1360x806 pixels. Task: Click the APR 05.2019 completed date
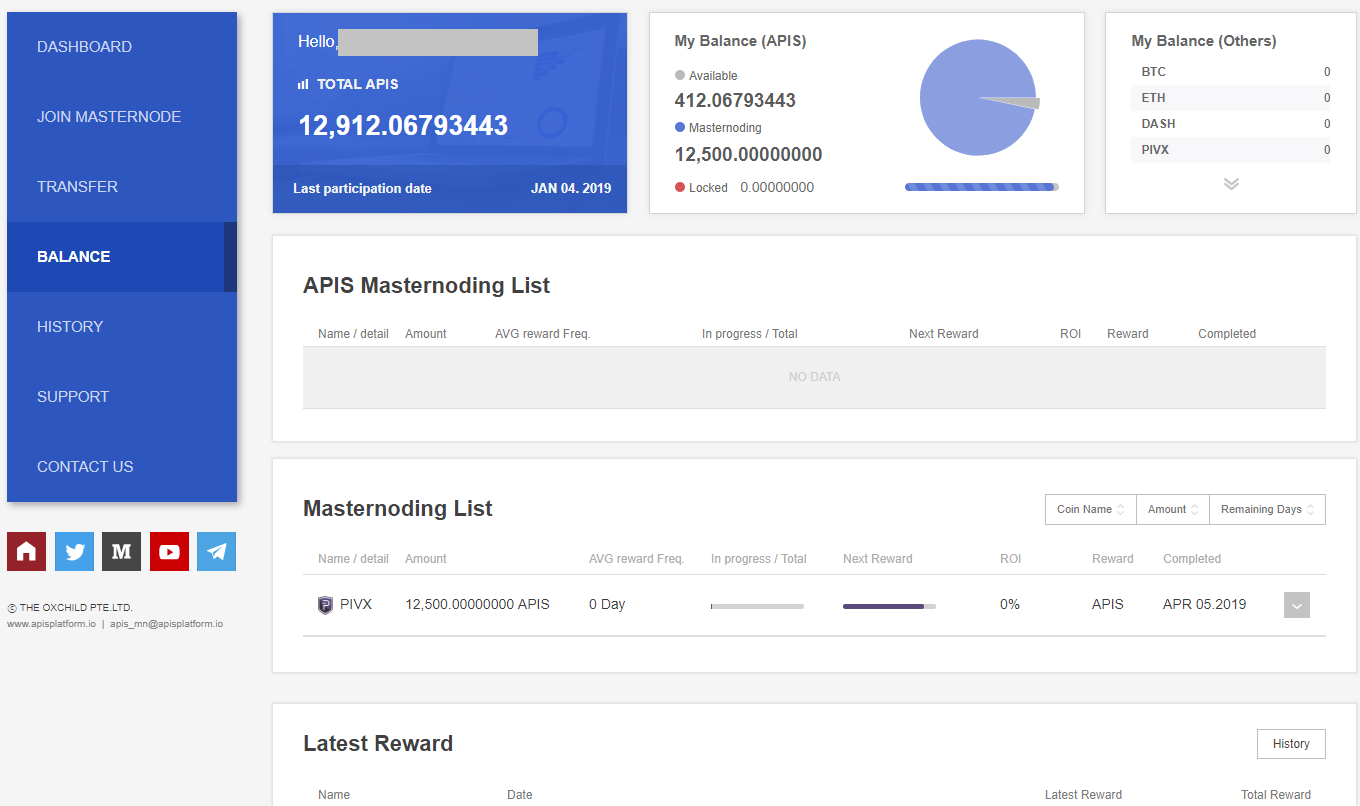click(1205, 604)
